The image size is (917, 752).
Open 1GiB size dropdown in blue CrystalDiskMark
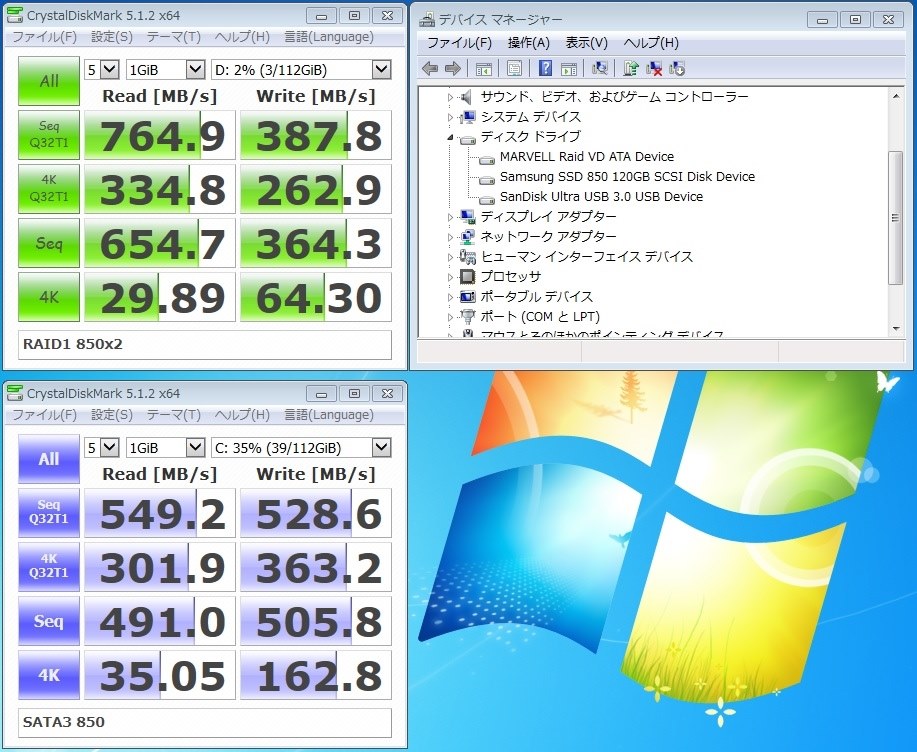[195, 447]
